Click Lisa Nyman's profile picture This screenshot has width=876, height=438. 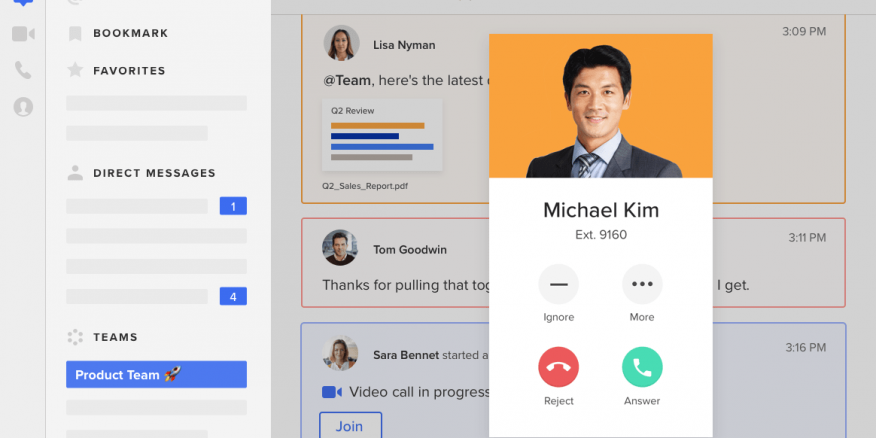(341, 44)
